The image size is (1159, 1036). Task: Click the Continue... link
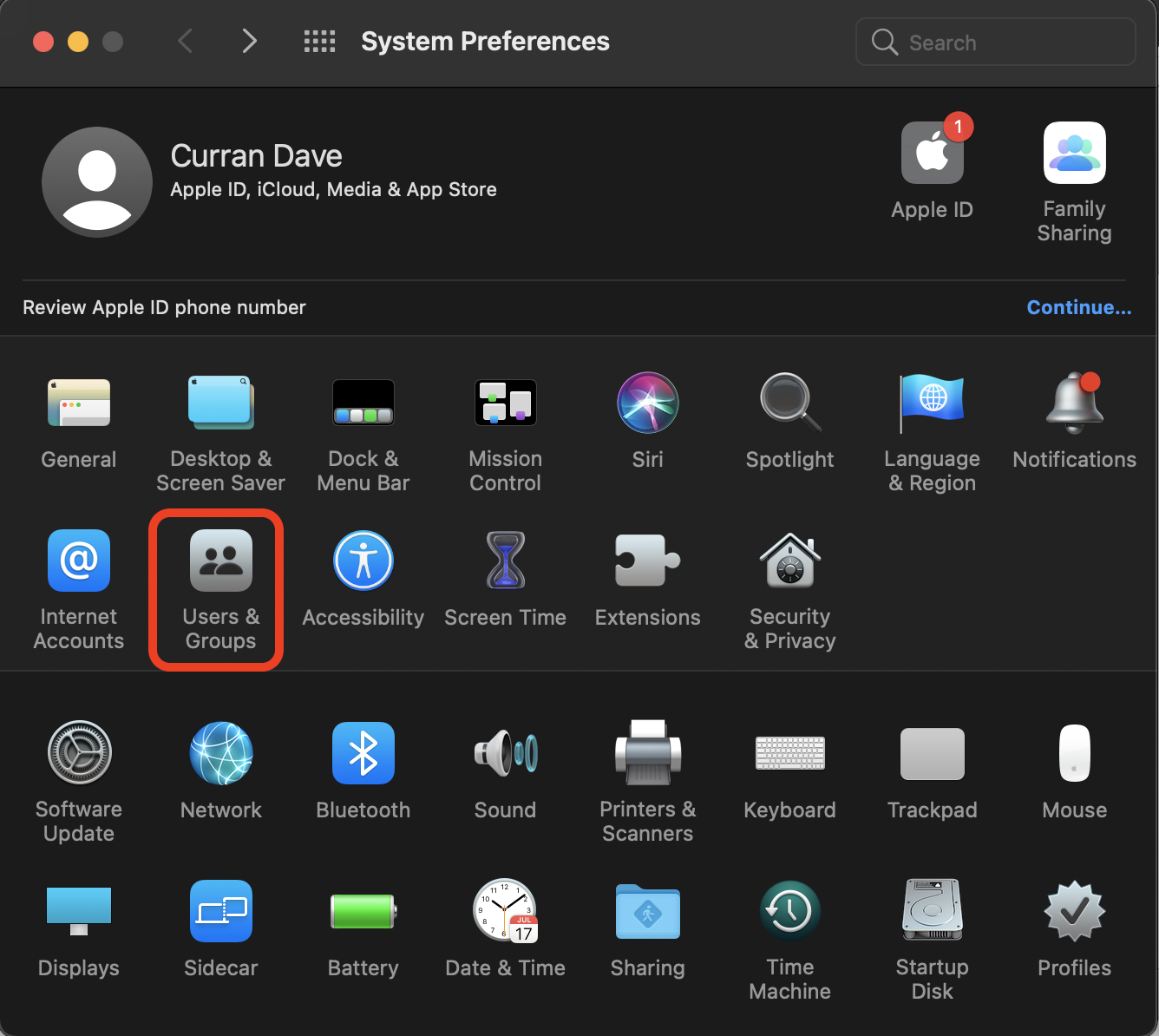pyautogui.click(x=1078, y=307)
